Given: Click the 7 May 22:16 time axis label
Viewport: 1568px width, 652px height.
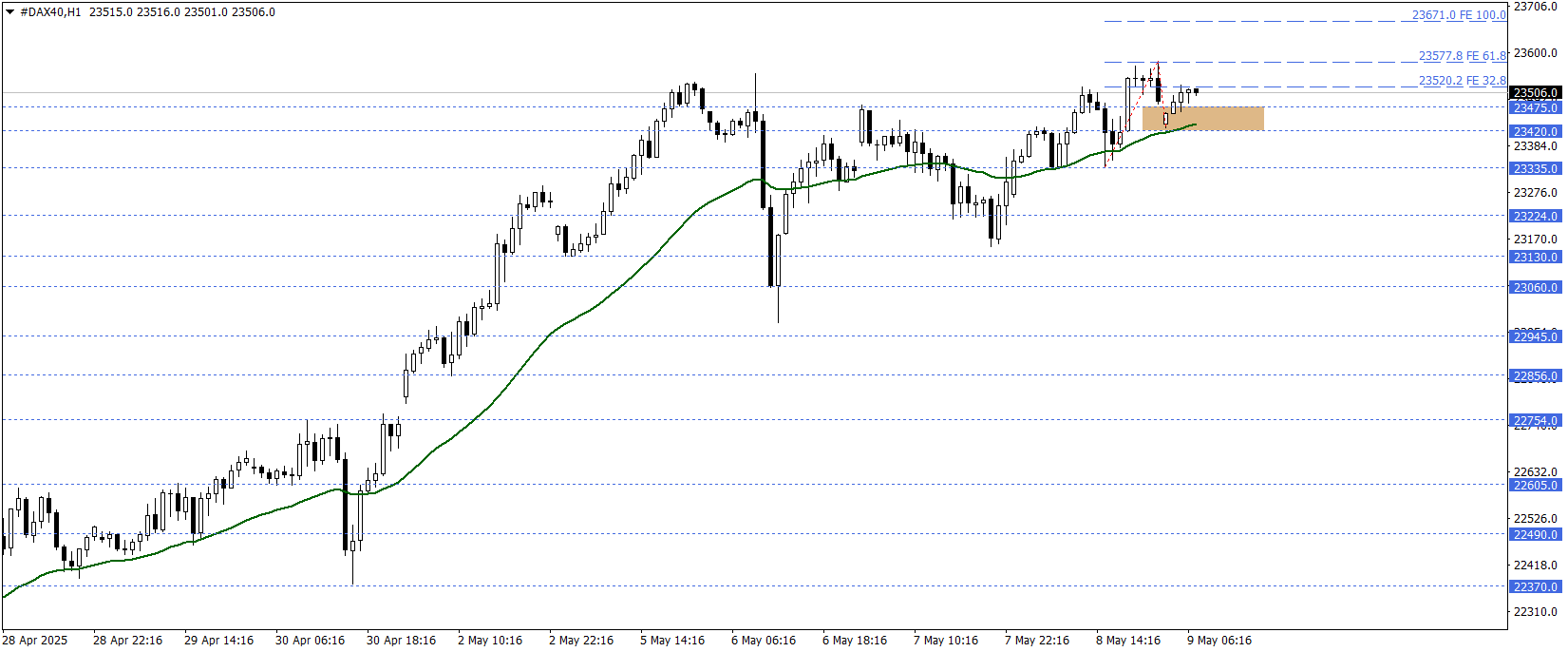Looking at the screenshot, I should click(x=1037, y=641).
